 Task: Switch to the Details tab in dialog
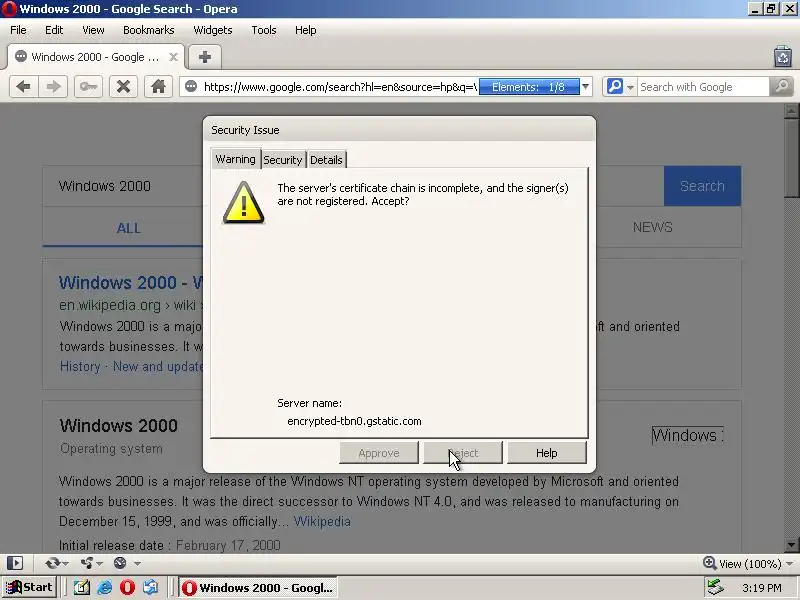326,160
